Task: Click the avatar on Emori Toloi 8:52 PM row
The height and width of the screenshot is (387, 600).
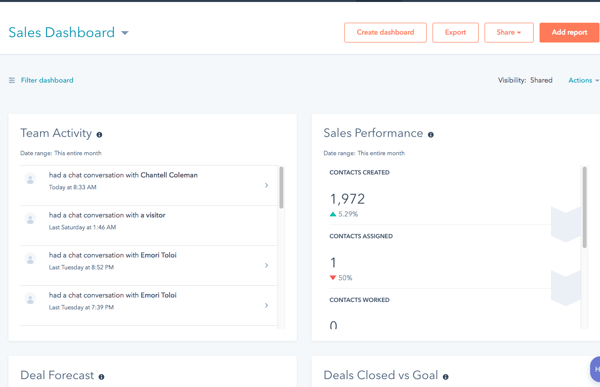Action: point(30,258)
